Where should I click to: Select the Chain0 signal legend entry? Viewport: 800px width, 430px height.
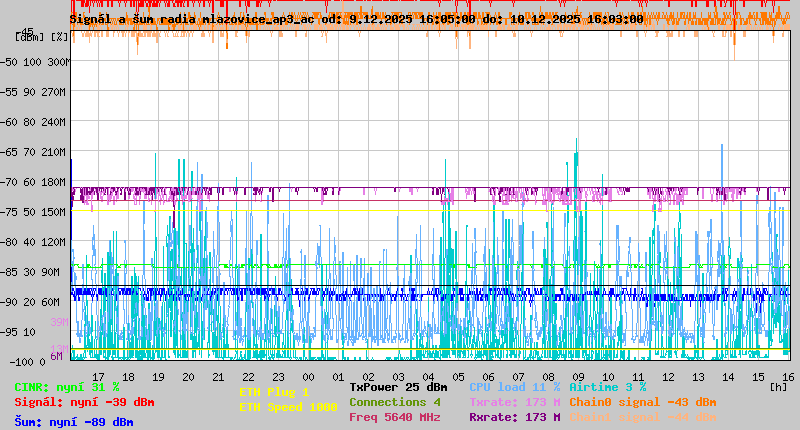coord(642,402)
